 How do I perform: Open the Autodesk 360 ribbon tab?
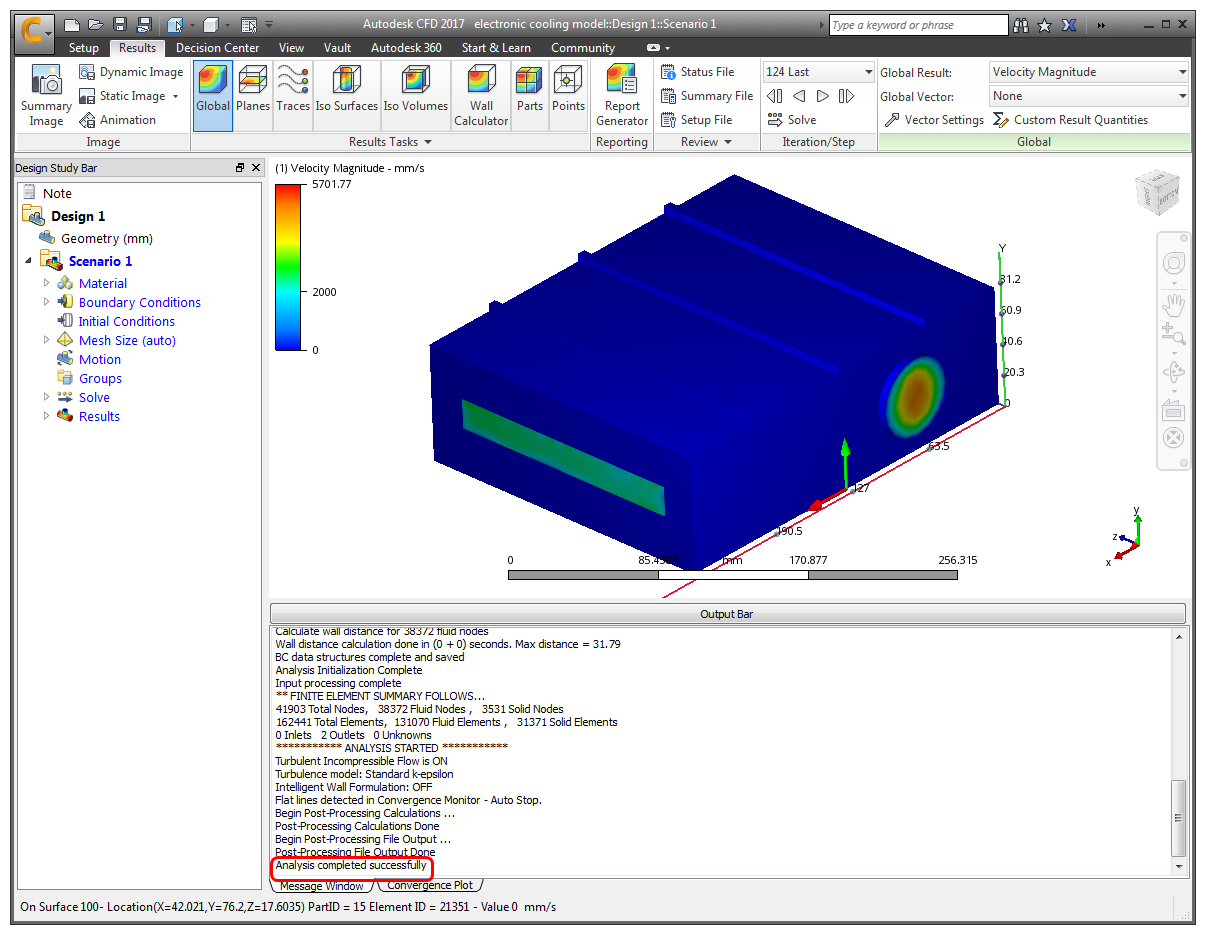(x=406, y=47)
